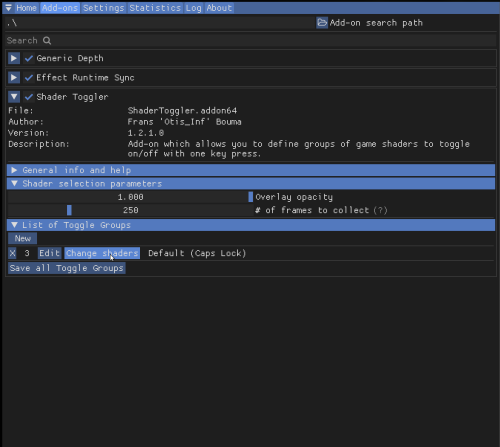The height and width of the screenshot is (447, 500).
Task: Disable the Generic Depth add-on checkbox
Action: point(29,58)
